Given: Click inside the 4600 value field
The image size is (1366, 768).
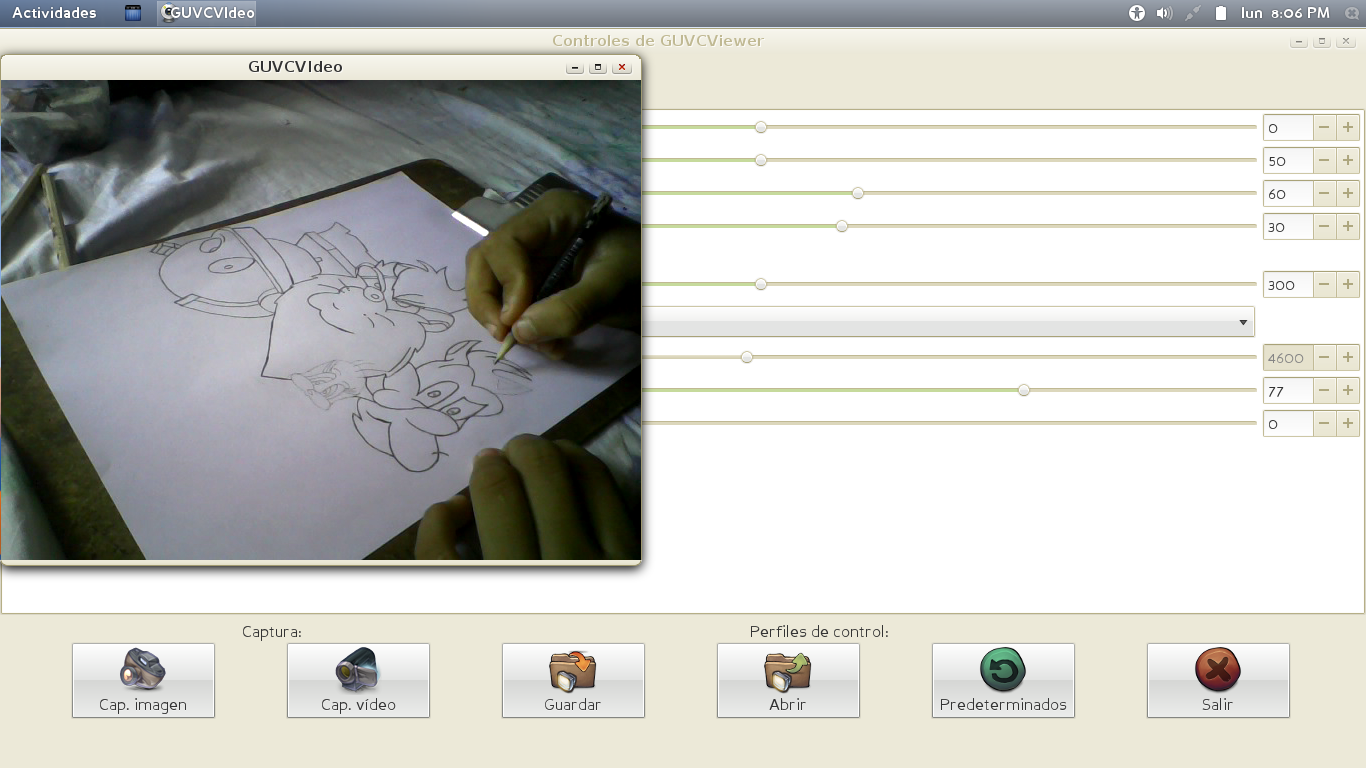Looking at the screenshot, I should pos(1290,357).
